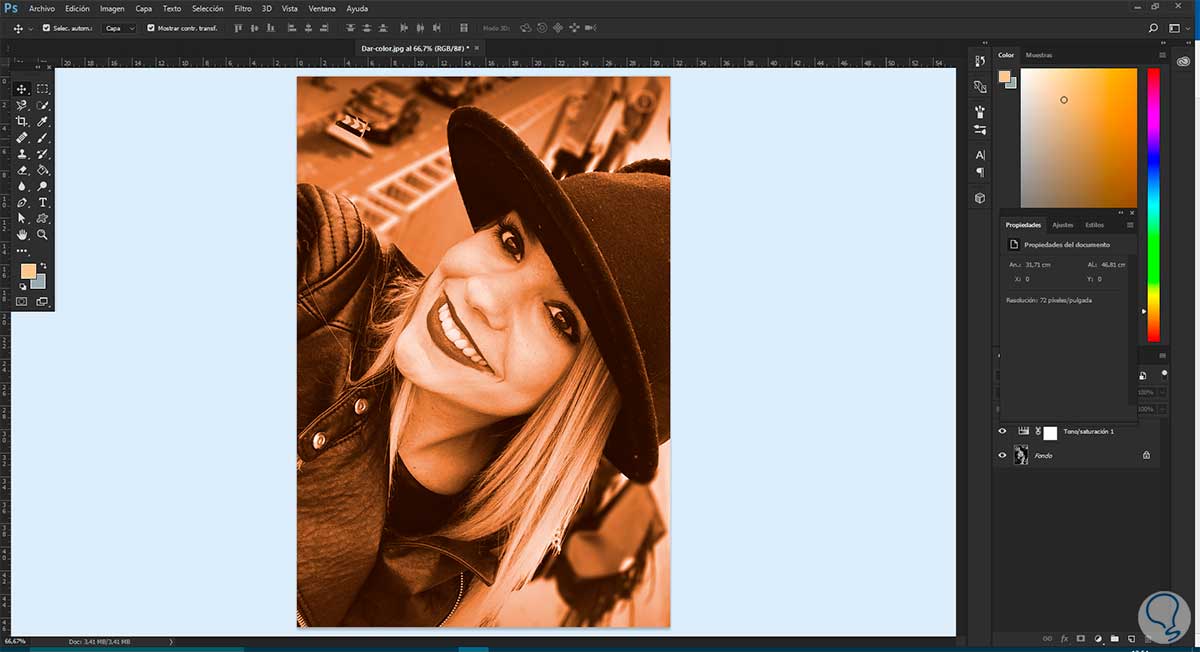Select the Blur tool

tap(22, 186)
